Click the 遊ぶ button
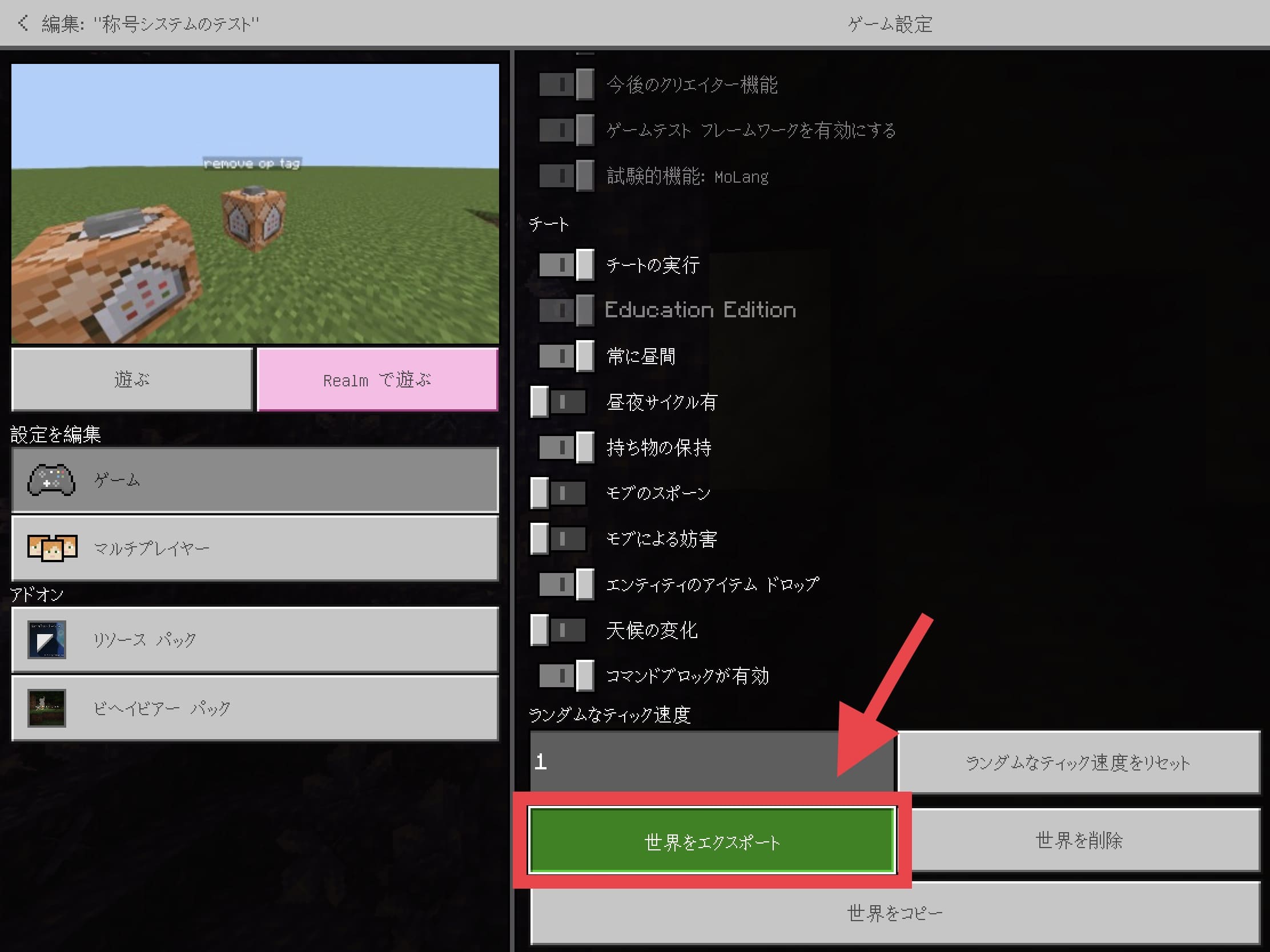The image size is (1270, 952). [132, 380]
